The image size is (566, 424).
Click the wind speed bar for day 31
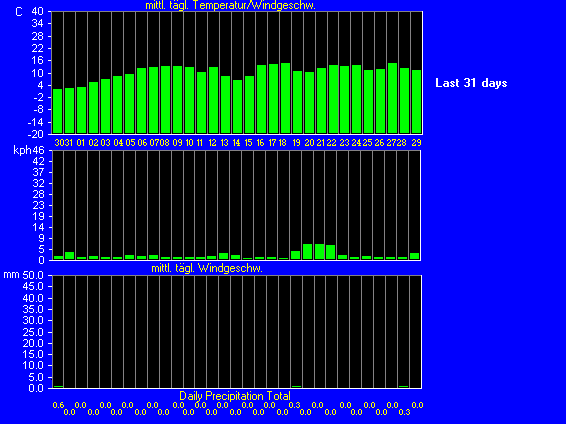coord(69,255)
